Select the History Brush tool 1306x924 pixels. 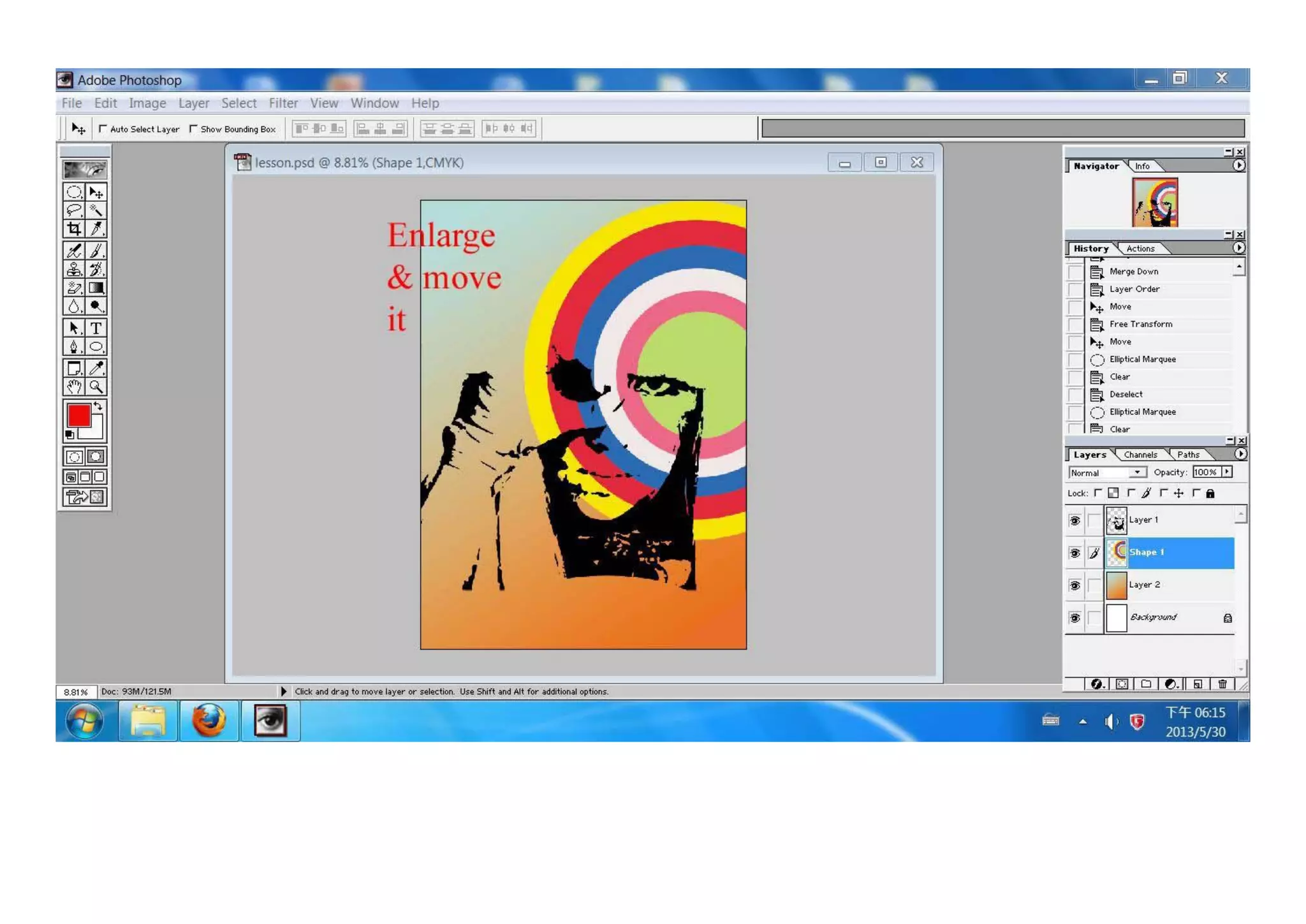96,269
